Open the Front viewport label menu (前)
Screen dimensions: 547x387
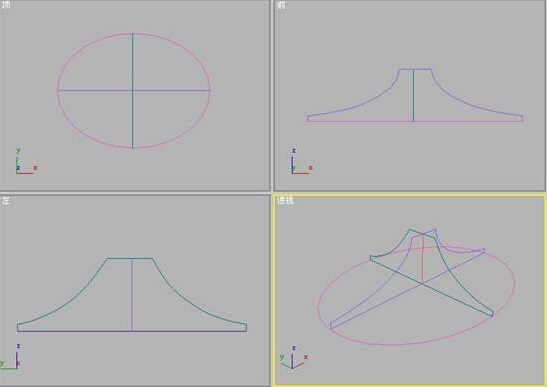(281, 5)
